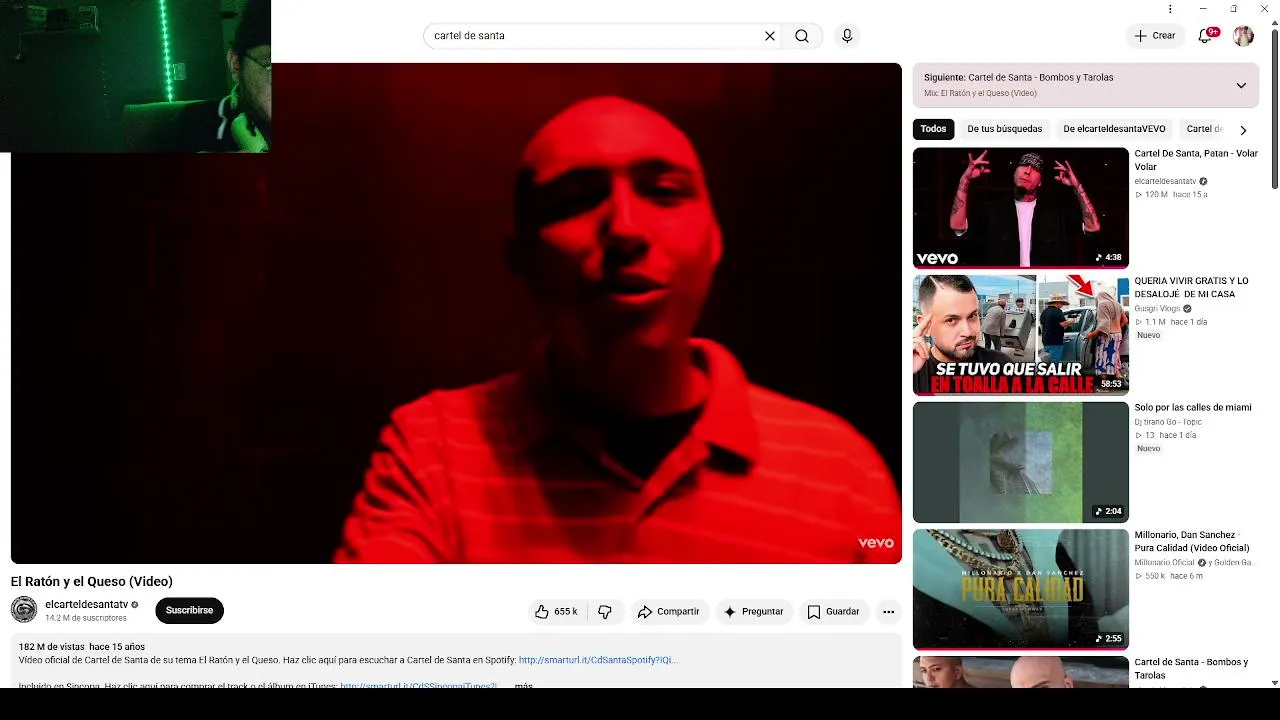Open the 'Bombos y Tarolas' video thumbnail
The image size is (1280, 720).
click(x=1020, y=672)
